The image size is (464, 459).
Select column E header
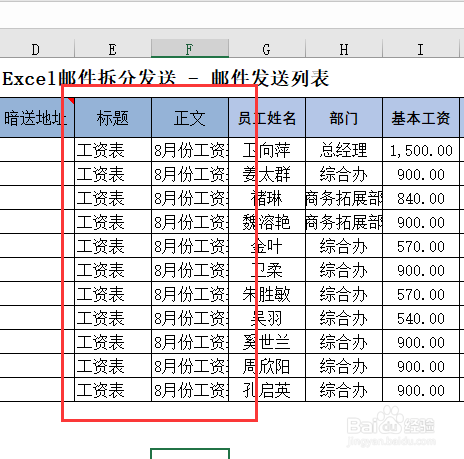(x=113, y=49)
